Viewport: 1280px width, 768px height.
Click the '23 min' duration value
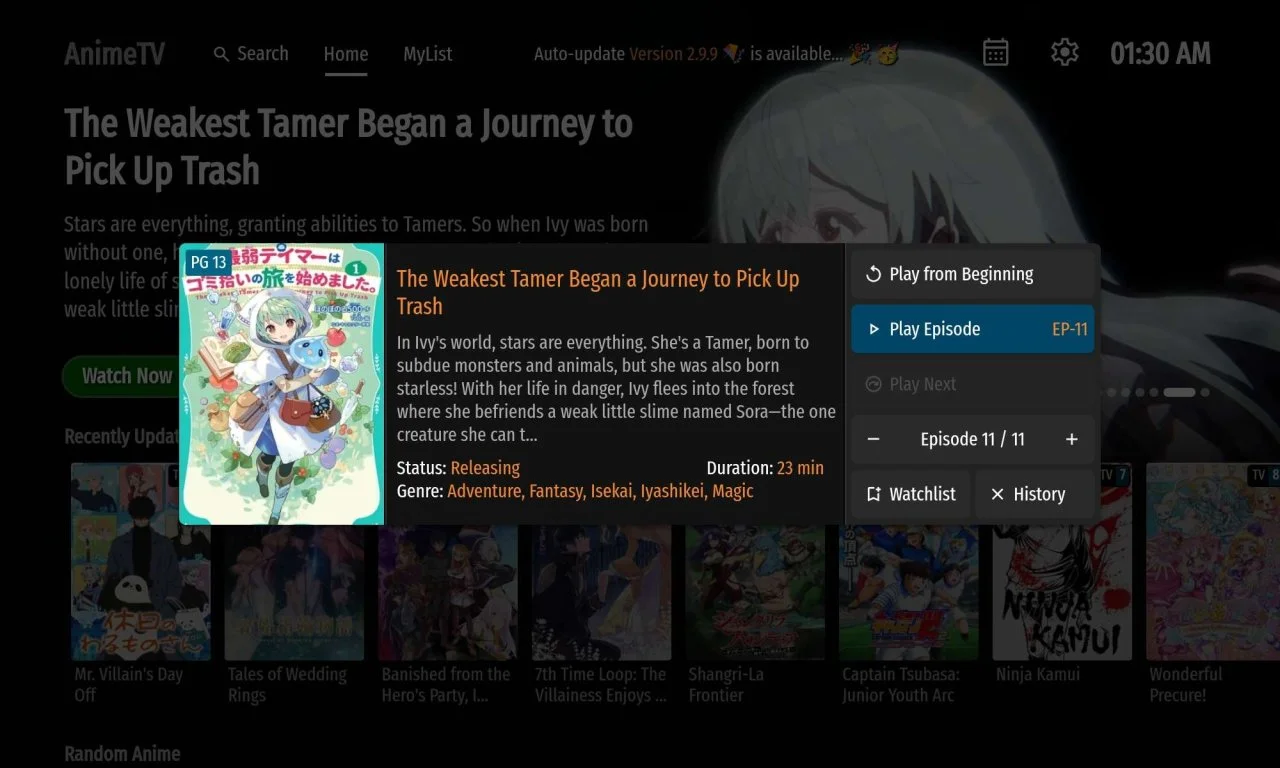click(800, 468)
